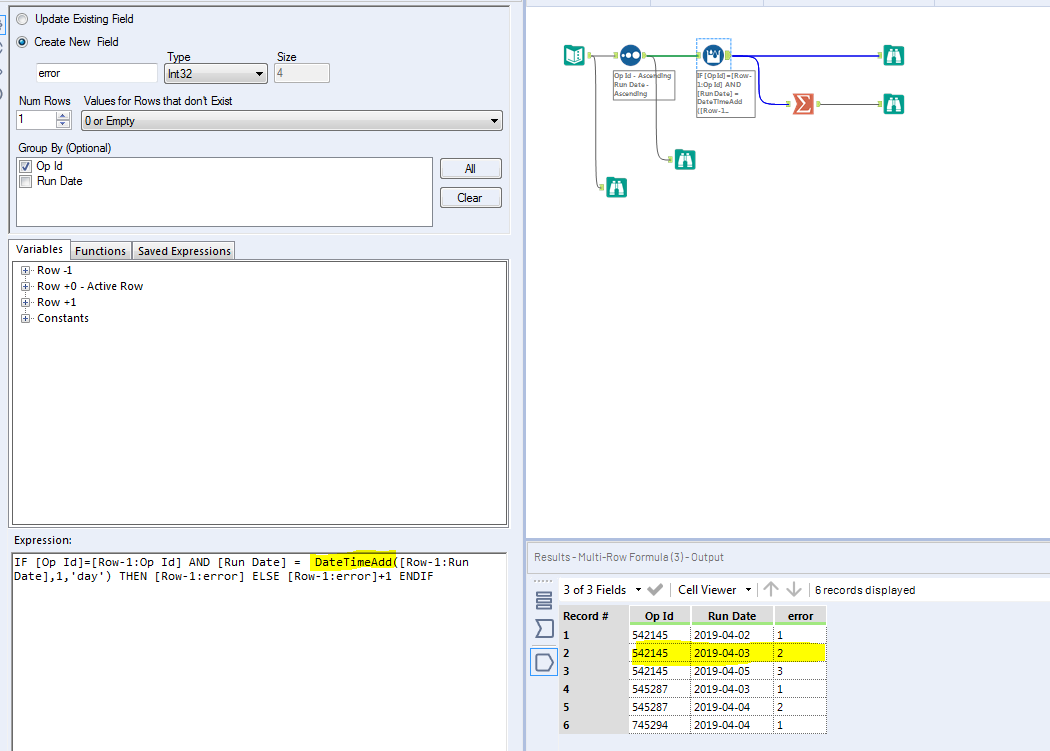Select the Browse tool below the Sort tool
This screenshot has height=751, width=1050.
coord(686,158)
